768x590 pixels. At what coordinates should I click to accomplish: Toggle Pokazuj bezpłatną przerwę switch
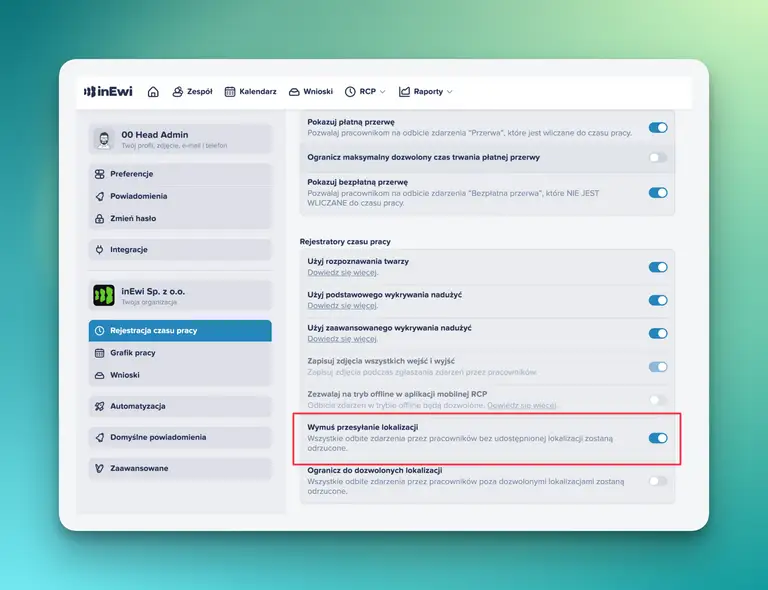(x=657, y=192)
